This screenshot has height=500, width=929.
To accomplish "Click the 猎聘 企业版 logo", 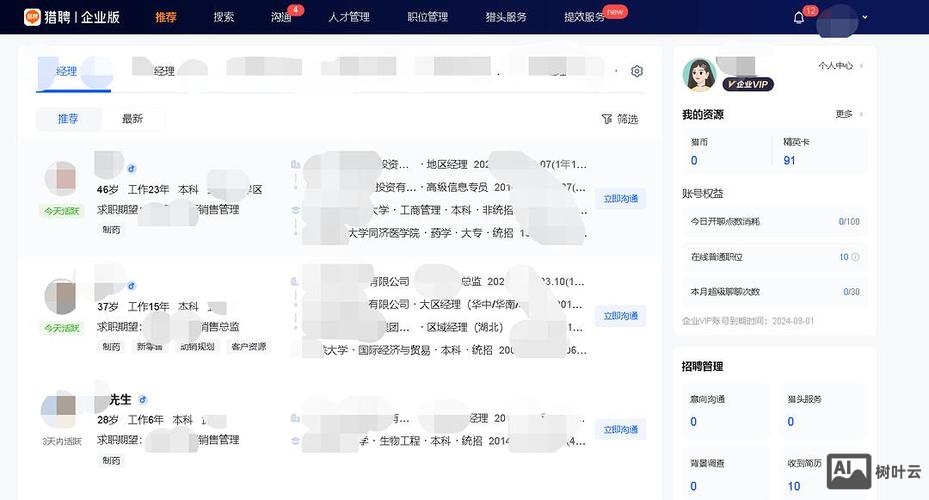I will click(72, 17).
